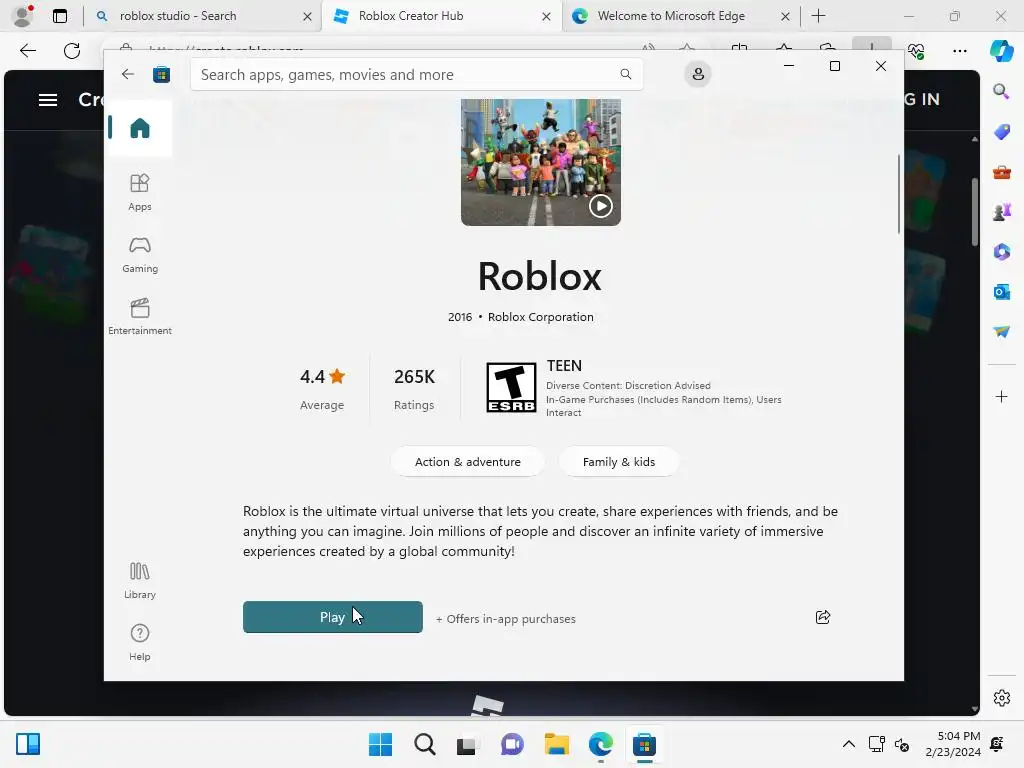Open the Gaming section in Store
Image resolution: width=1024 pixels, height=768 pixels.
[x=140, y=255]
